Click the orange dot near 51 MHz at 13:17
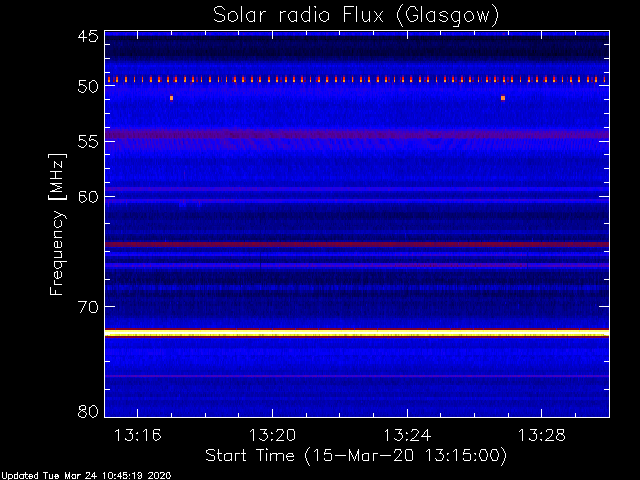The height and width of the screenshot is (480, 640). [x=171, y=98]
